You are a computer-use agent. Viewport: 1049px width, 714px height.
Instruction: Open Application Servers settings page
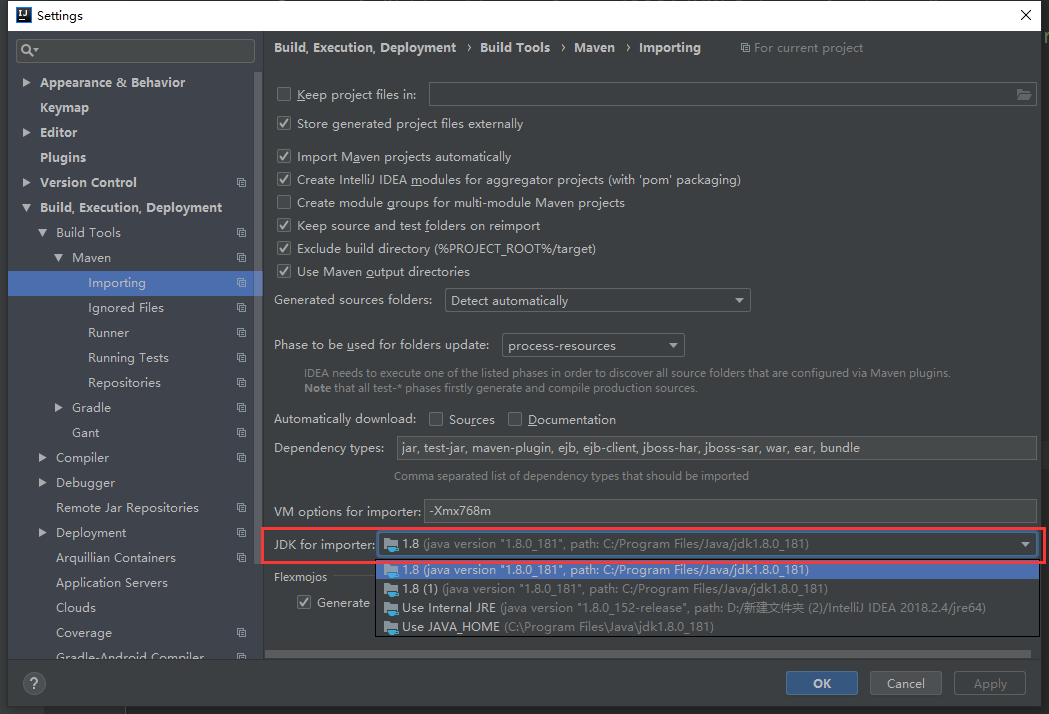point(112,583)
